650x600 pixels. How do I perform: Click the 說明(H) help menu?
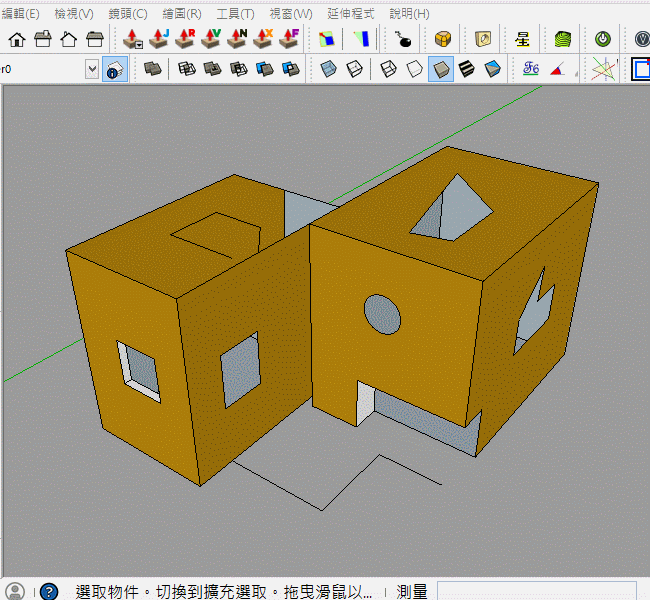[409, 14]
